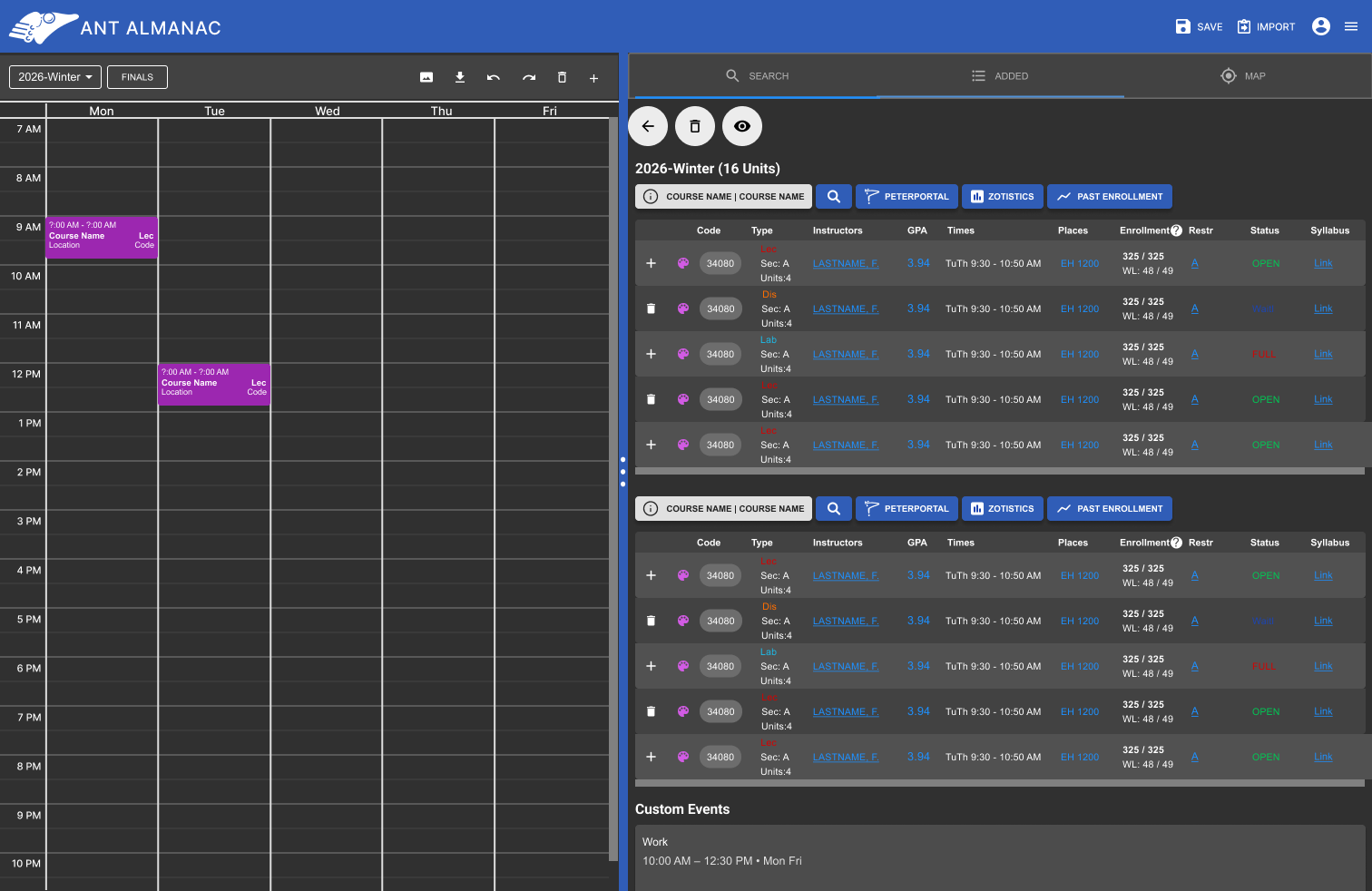
Task: Click the AntAlmanac logo
Action: (x=115, y=27)
